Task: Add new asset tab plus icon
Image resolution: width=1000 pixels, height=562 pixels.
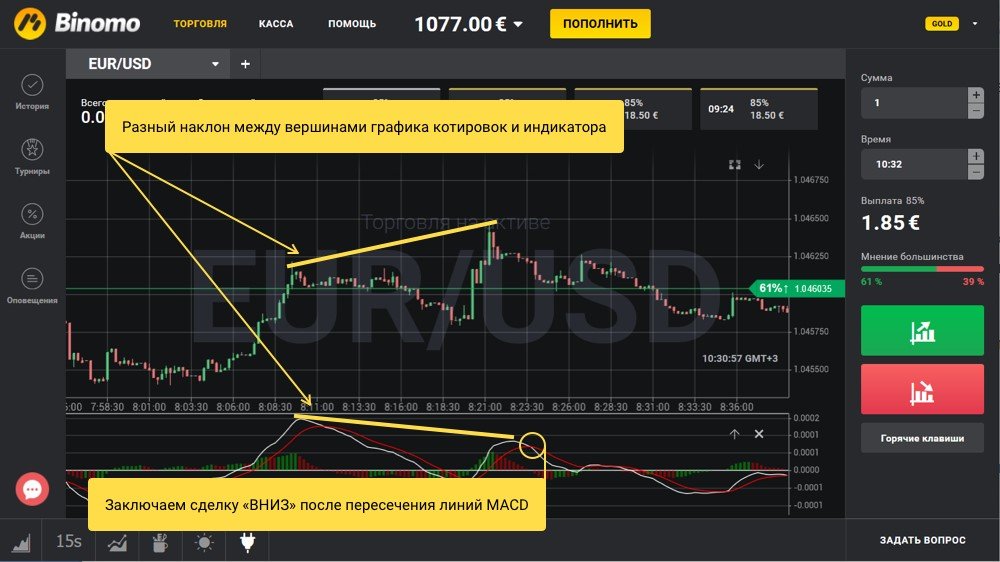Action: pyautogui.click(x=245, y=64)
